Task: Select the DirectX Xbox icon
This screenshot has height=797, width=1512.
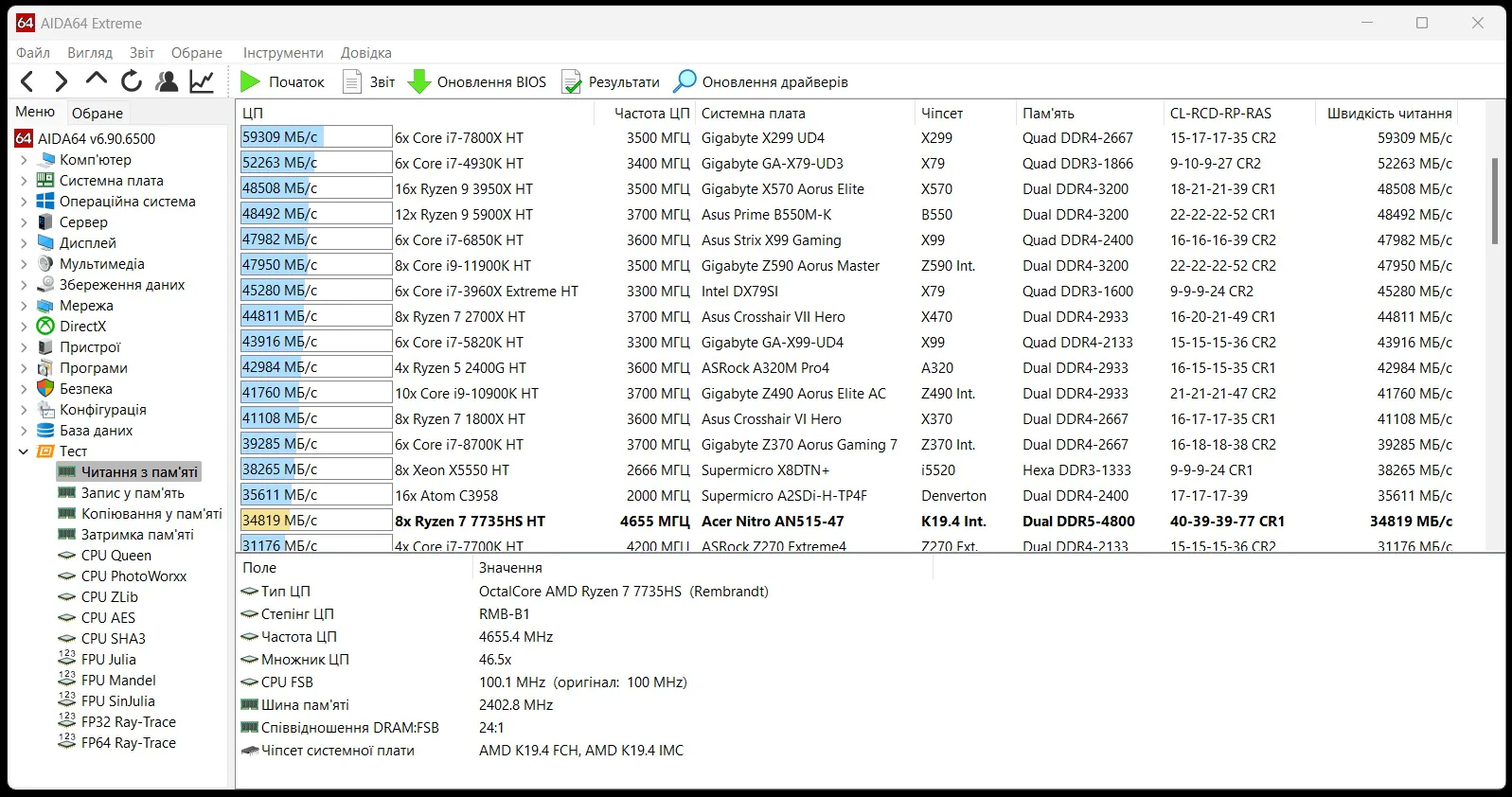Action: [45, 326]
